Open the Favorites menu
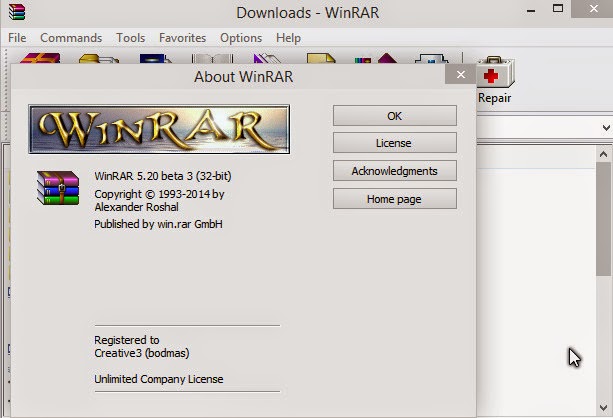The image size is (613, 418). (x=182, y=38)
